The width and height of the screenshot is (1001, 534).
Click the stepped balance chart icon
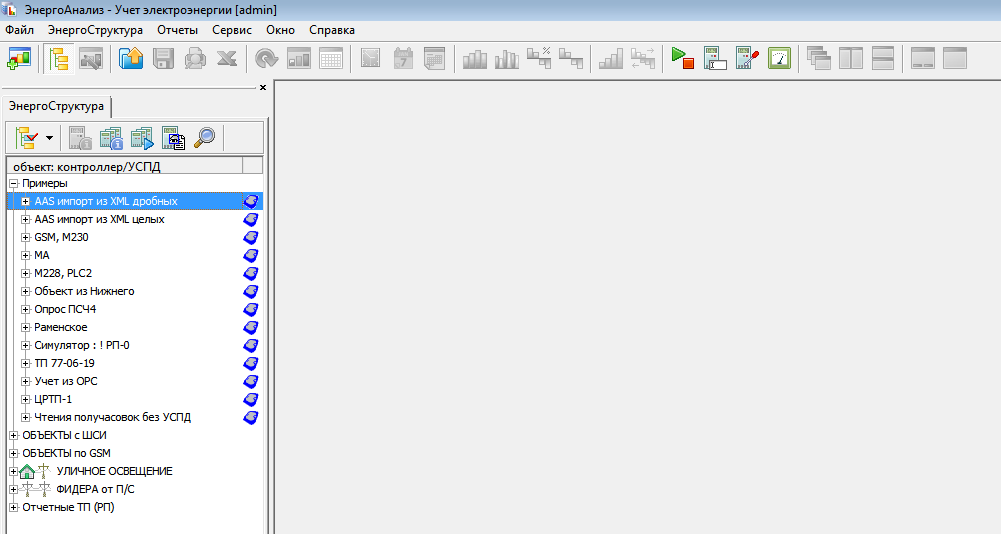tap(571, 58)
